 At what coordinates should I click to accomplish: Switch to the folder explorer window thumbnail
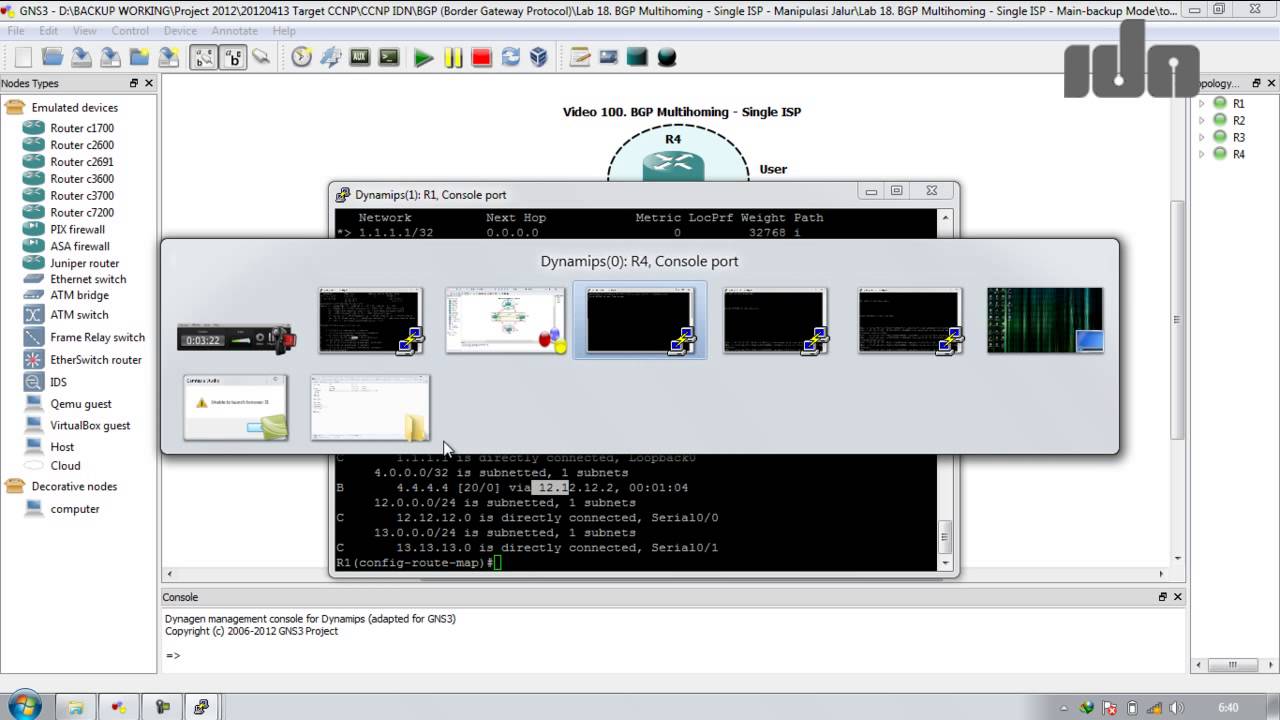click(x=371, y=408)
